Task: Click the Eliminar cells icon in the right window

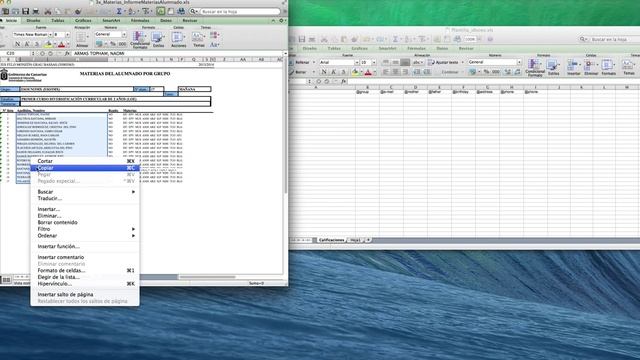Action: 591,67
